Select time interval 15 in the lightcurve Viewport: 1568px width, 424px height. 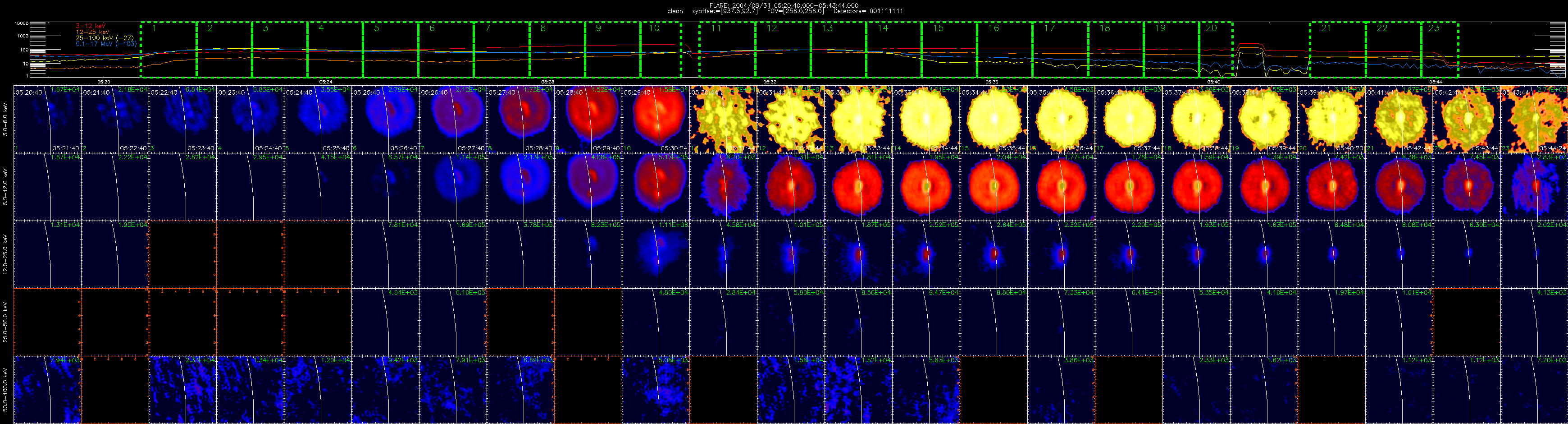[x=949, y=50]
